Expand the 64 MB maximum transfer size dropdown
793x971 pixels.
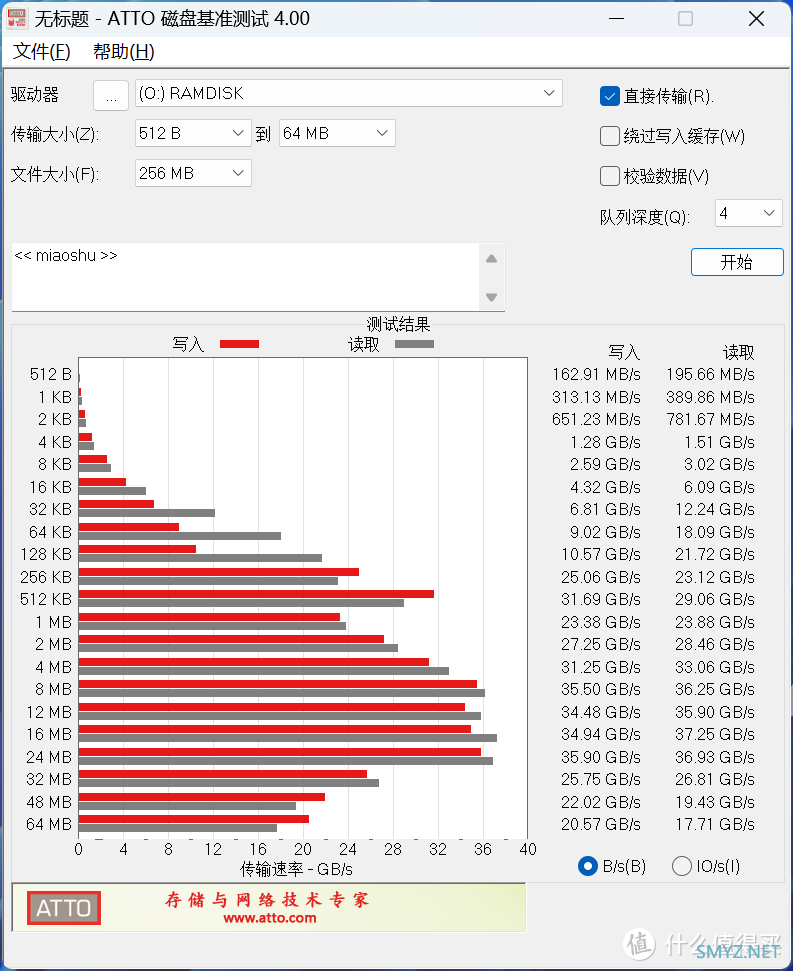(337, 133)
